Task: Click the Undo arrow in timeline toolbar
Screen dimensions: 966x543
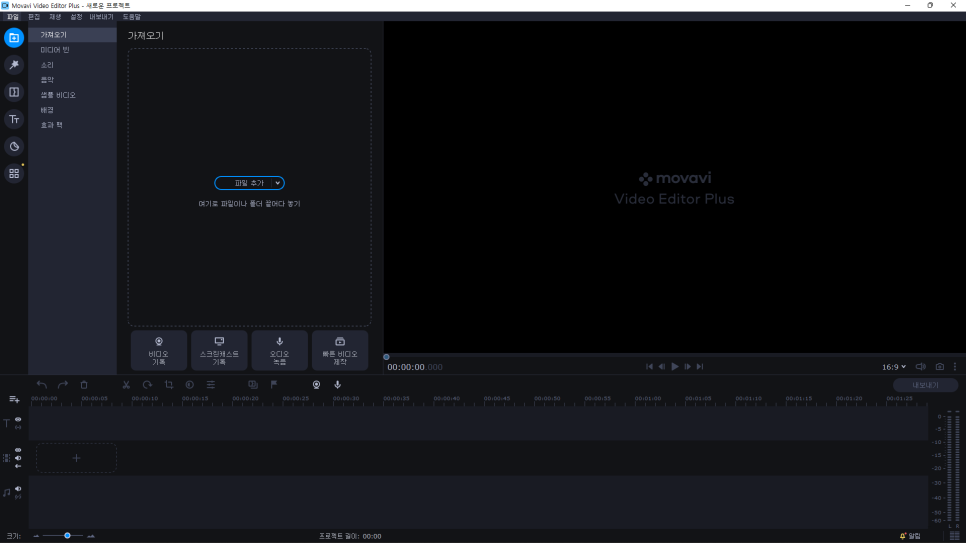Action: click(x=41, y=385)
